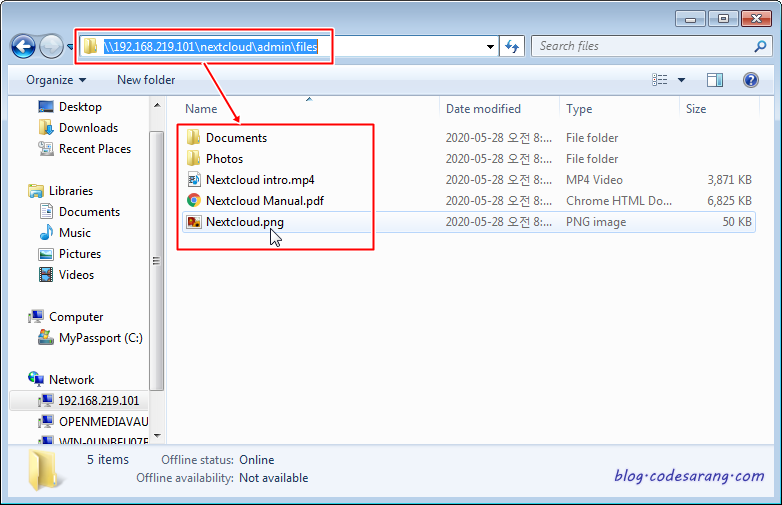Select Computer in navigation pane

[x=76, y=317]
